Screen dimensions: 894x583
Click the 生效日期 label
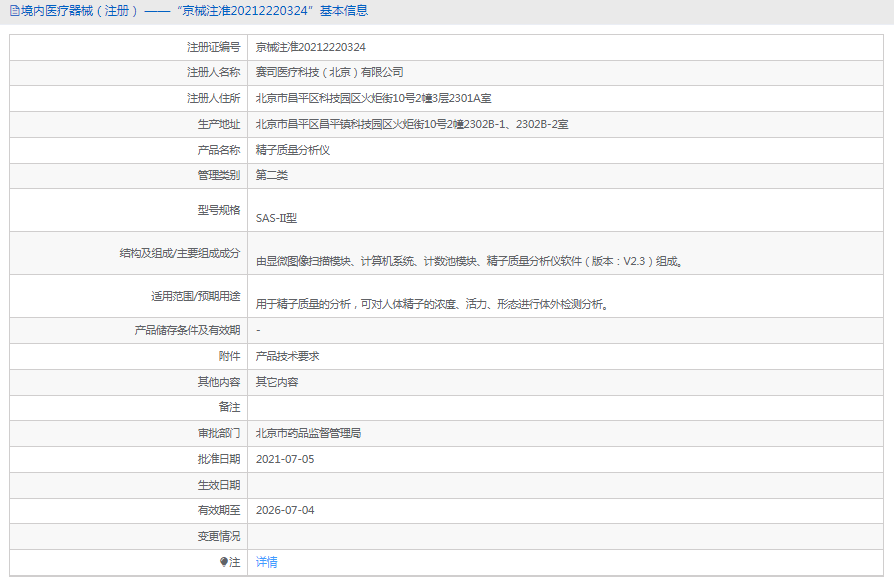point(219,485)
